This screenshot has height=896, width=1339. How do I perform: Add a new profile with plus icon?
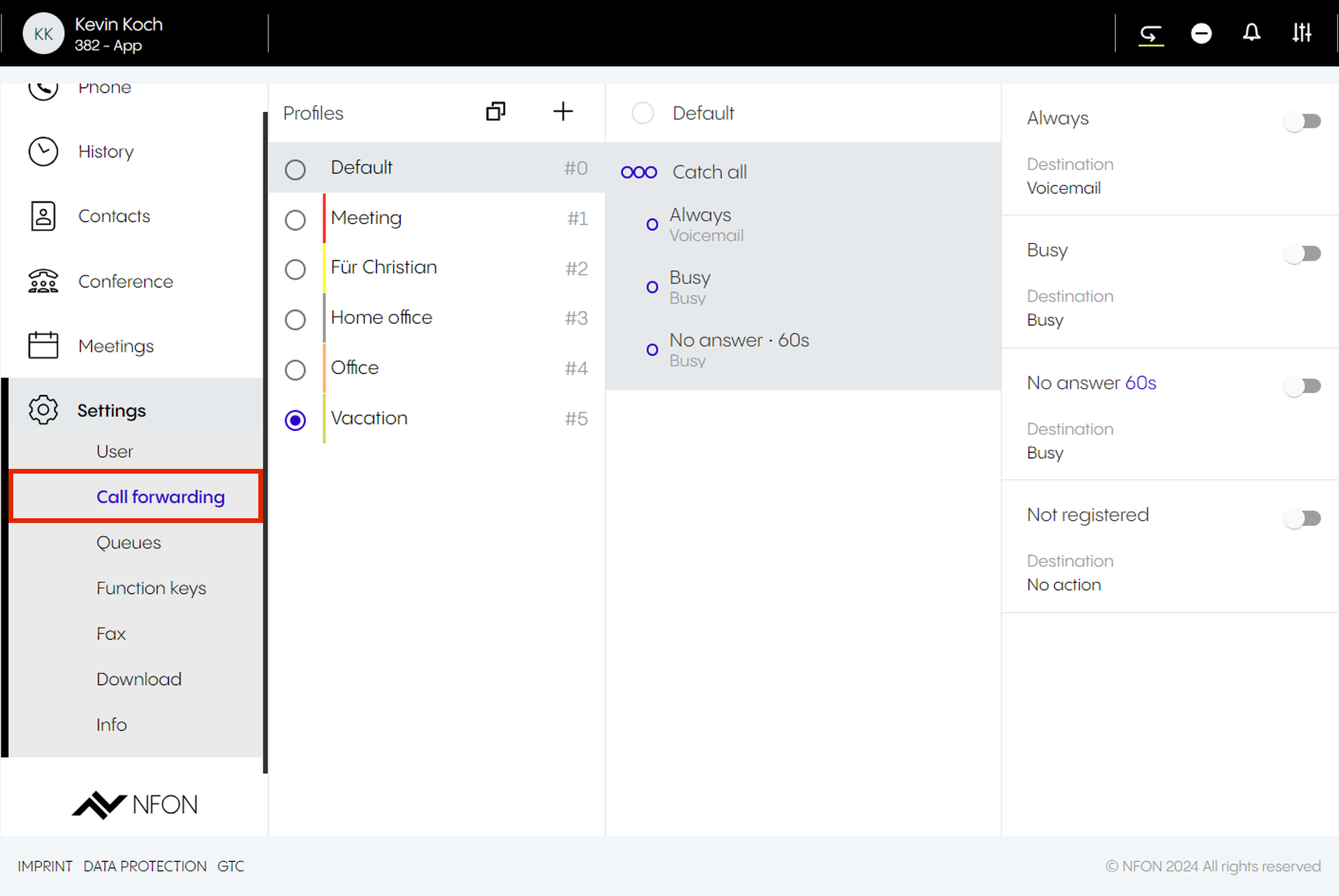pyautogui.click(x=563, y=112)
